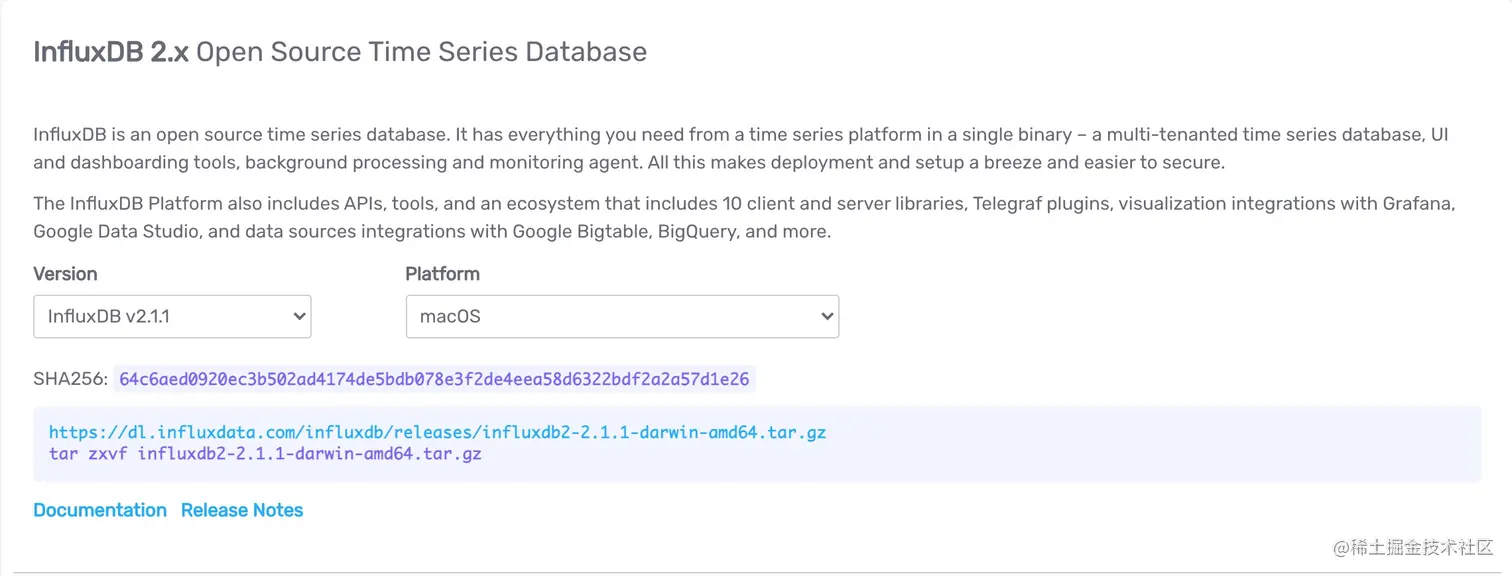Click the SHA256 label
This screenshot has height=576, width=1512.
[70, 378]
